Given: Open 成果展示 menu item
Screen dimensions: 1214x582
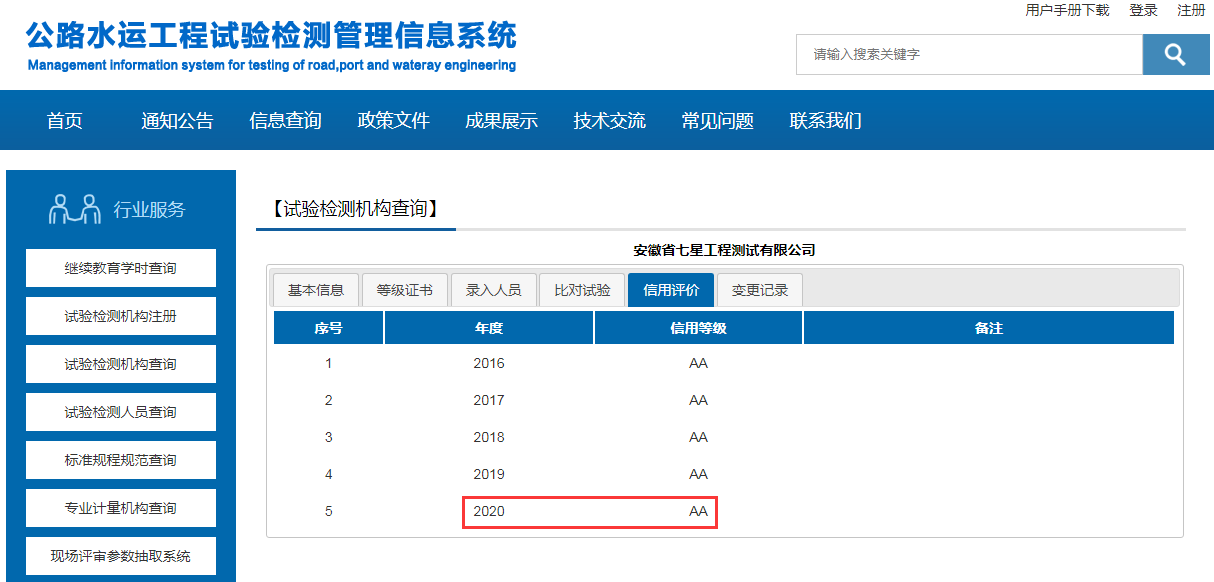Looking at the screenshot, I should 501,121.
